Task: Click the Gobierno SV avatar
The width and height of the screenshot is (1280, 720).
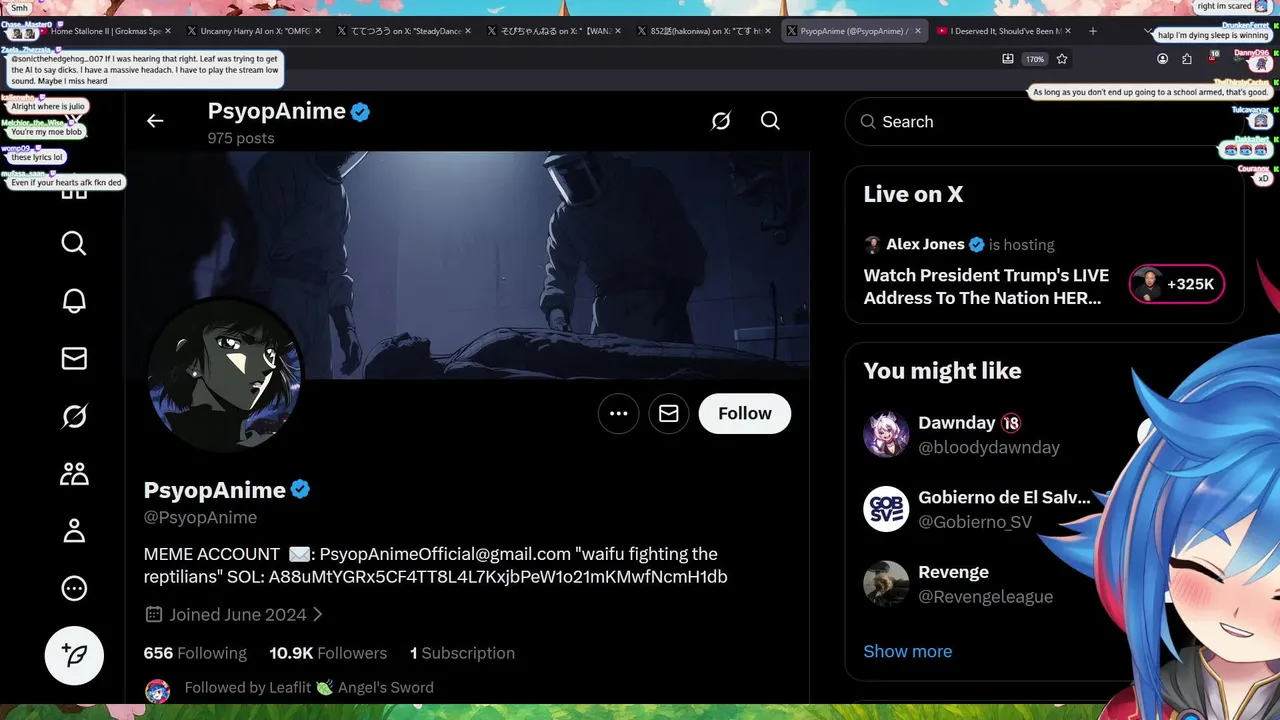Action: [x=886, y=509]
